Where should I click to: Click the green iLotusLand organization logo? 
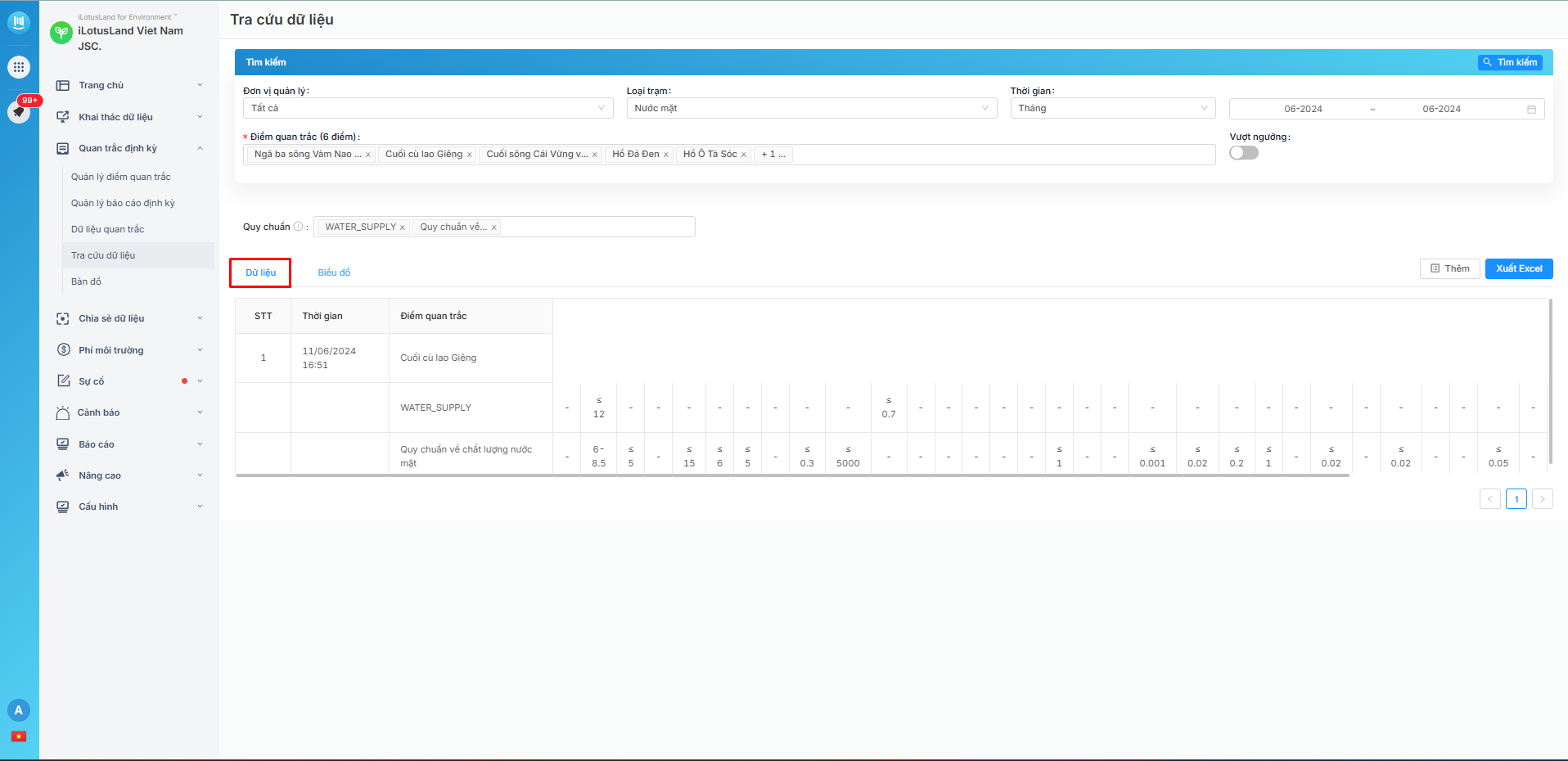click(61, 33)
